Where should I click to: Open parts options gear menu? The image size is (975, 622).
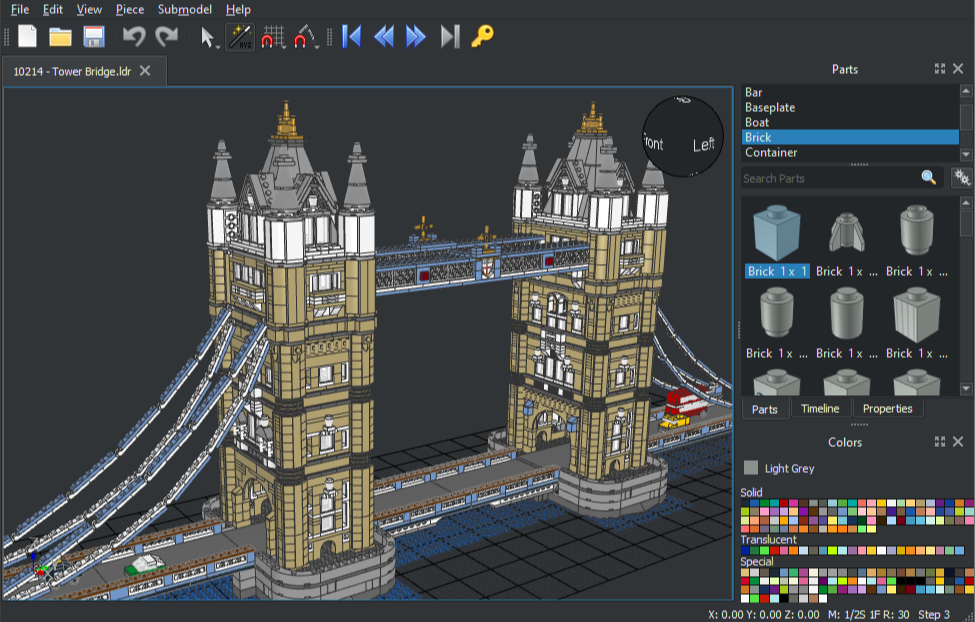point(962,178)
